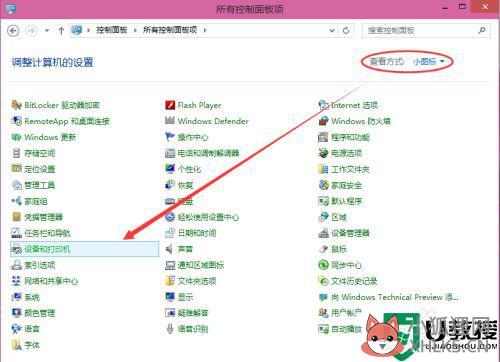Open the Windows 更新 icon
500x362 pixels.
click(17, 137)
